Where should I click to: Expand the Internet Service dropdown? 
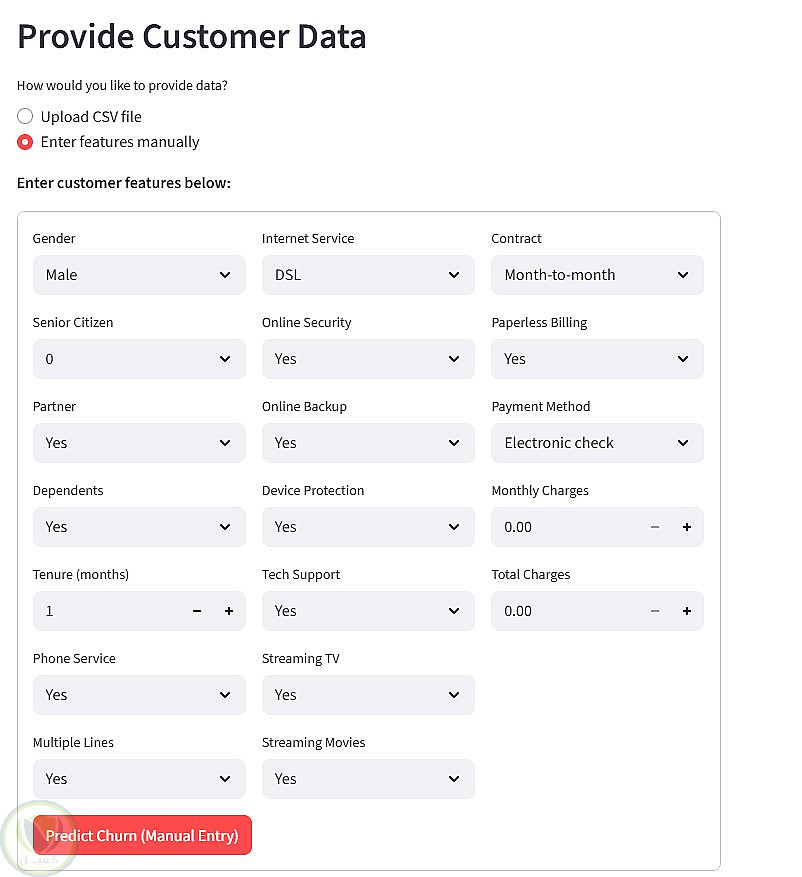(368, 275)
